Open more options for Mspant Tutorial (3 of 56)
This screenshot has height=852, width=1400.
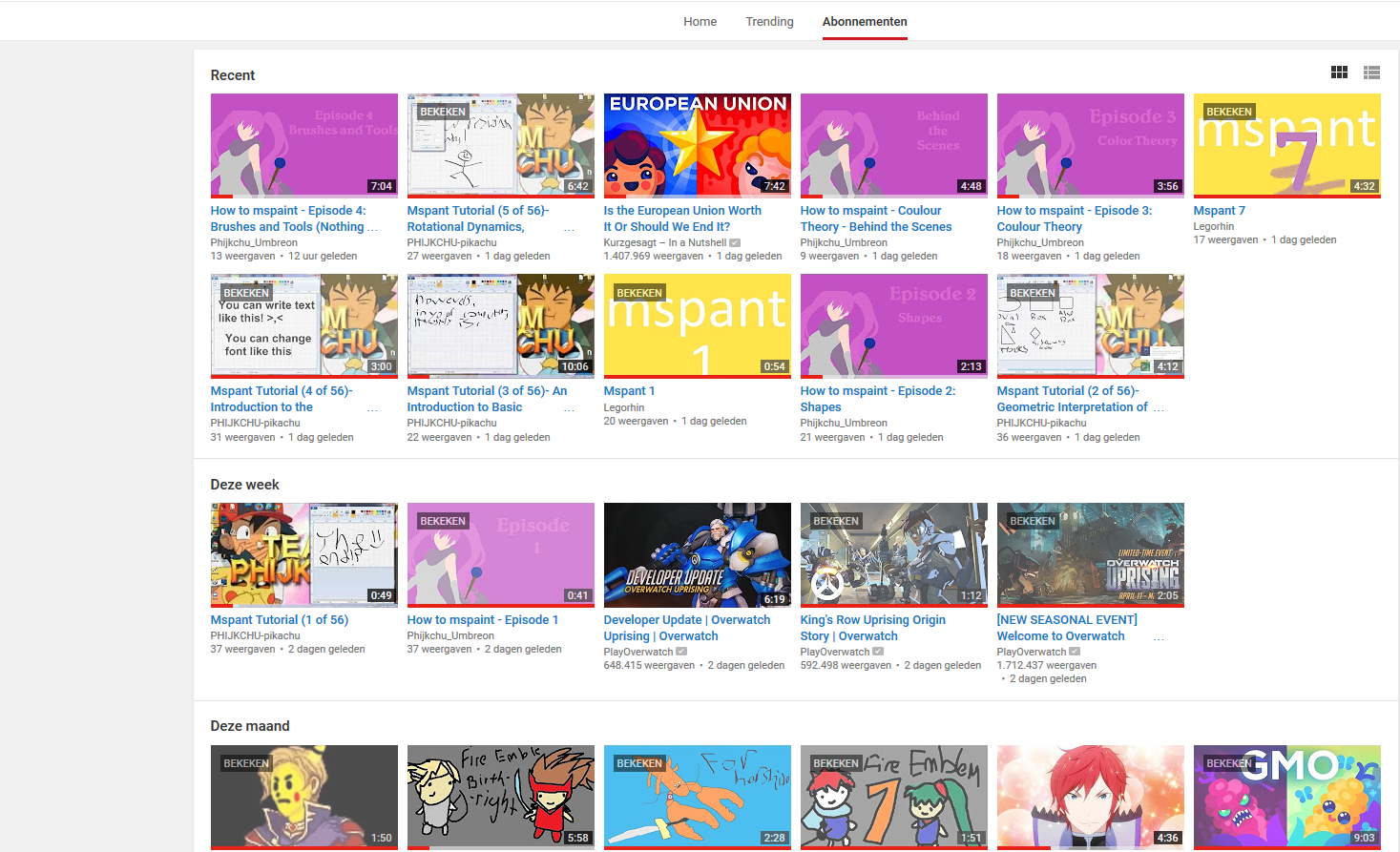click(x=569, y=409)
